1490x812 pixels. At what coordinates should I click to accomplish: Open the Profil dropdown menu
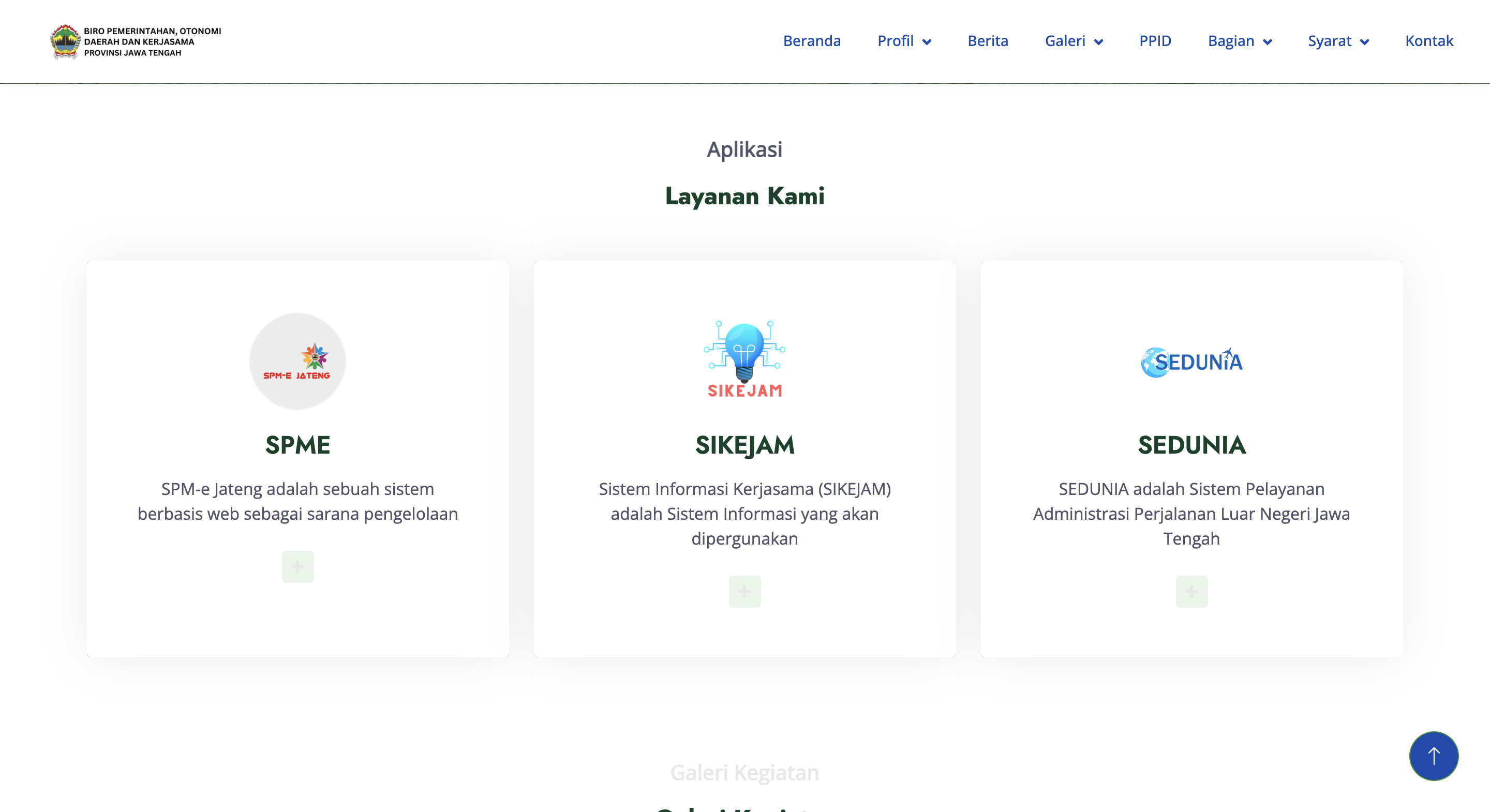[903, 41]
